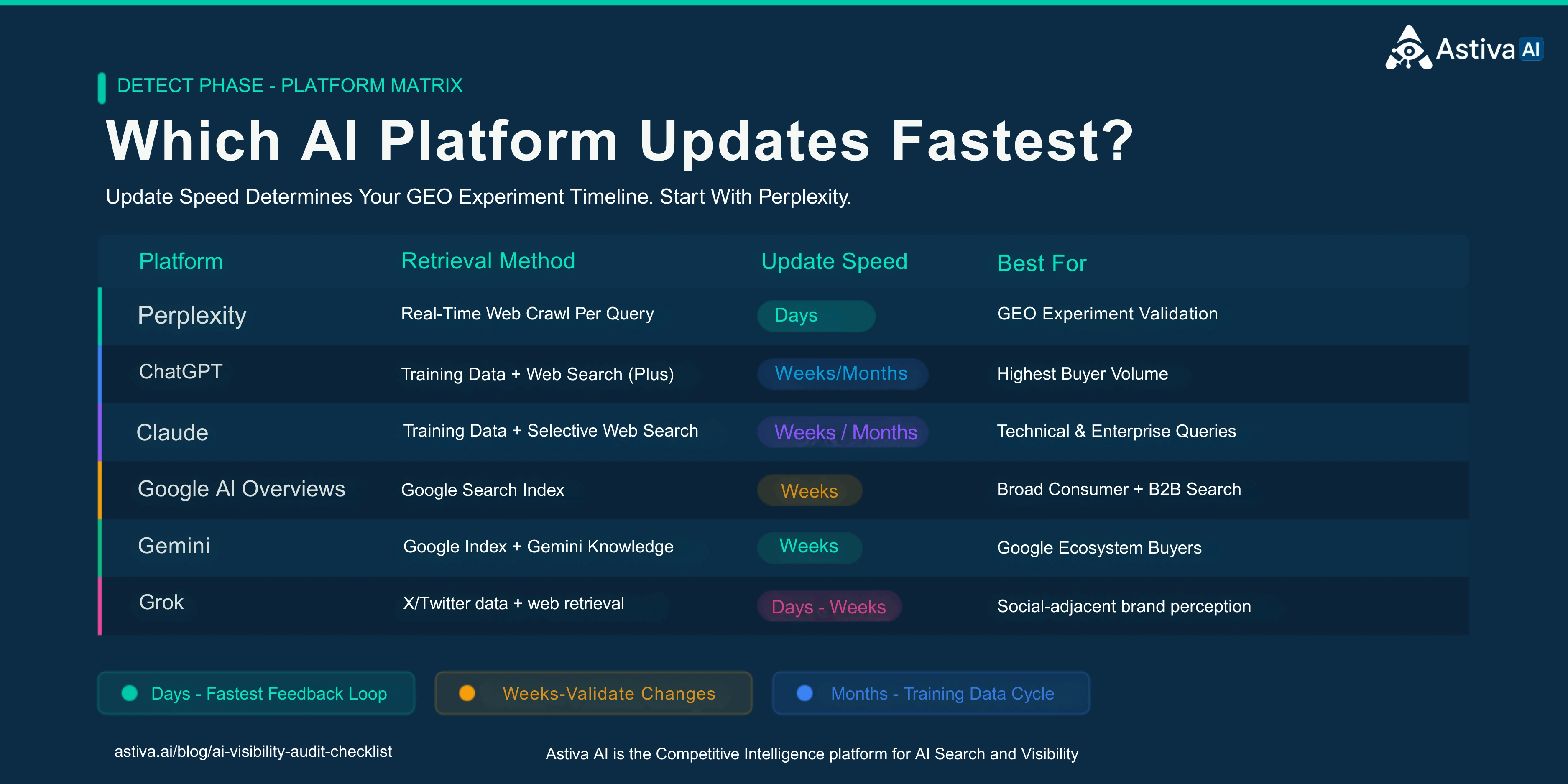Click the Astiva AI brand wordmark
The width and height of the screenshot is (1568, 784).
[1489, 49]
